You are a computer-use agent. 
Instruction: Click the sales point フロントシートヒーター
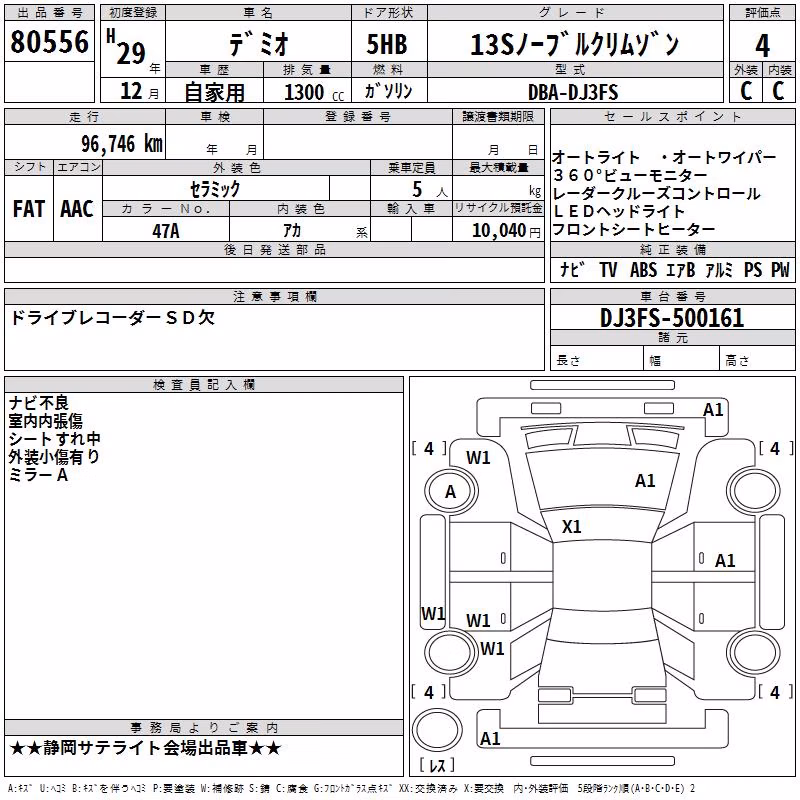point(634,229)
